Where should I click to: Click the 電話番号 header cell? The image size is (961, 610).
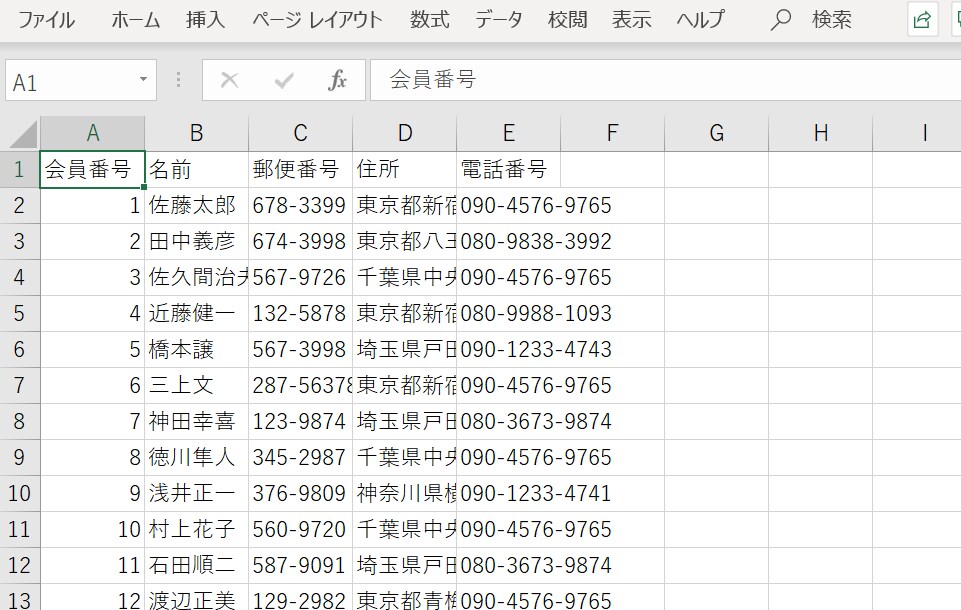coord(508,169)
